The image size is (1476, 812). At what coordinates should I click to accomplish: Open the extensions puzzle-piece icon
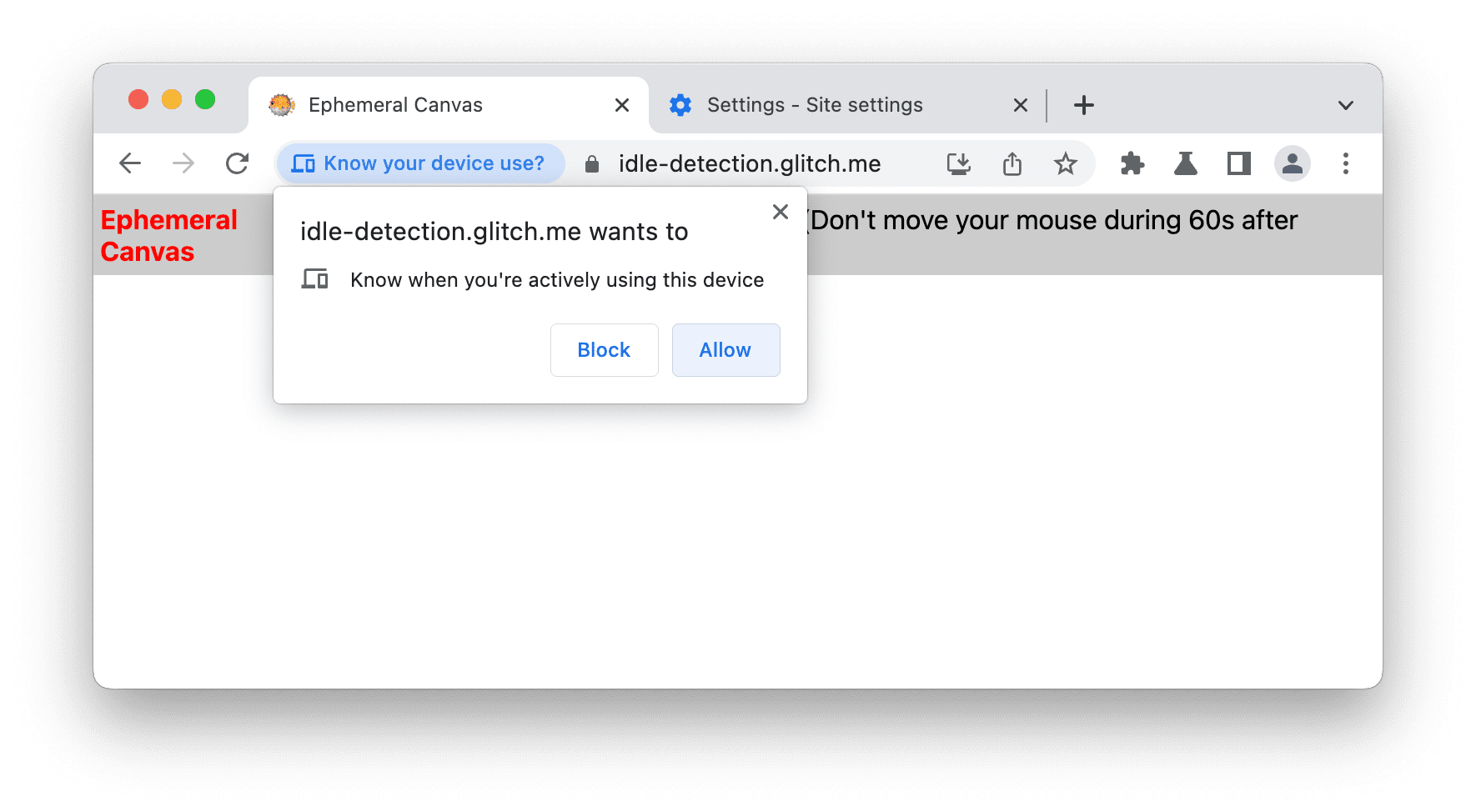[1132, 163]
